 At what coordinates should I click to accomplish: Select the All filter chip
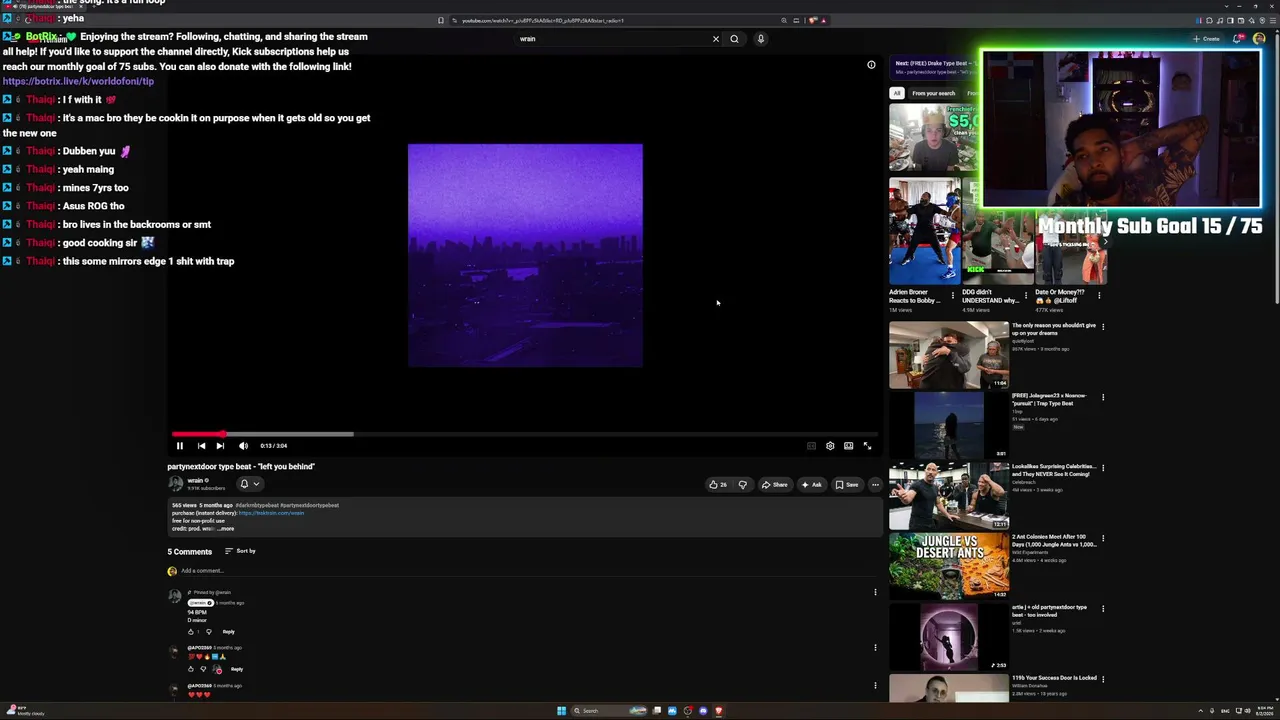pyautogui.click(x=897, y=93)
